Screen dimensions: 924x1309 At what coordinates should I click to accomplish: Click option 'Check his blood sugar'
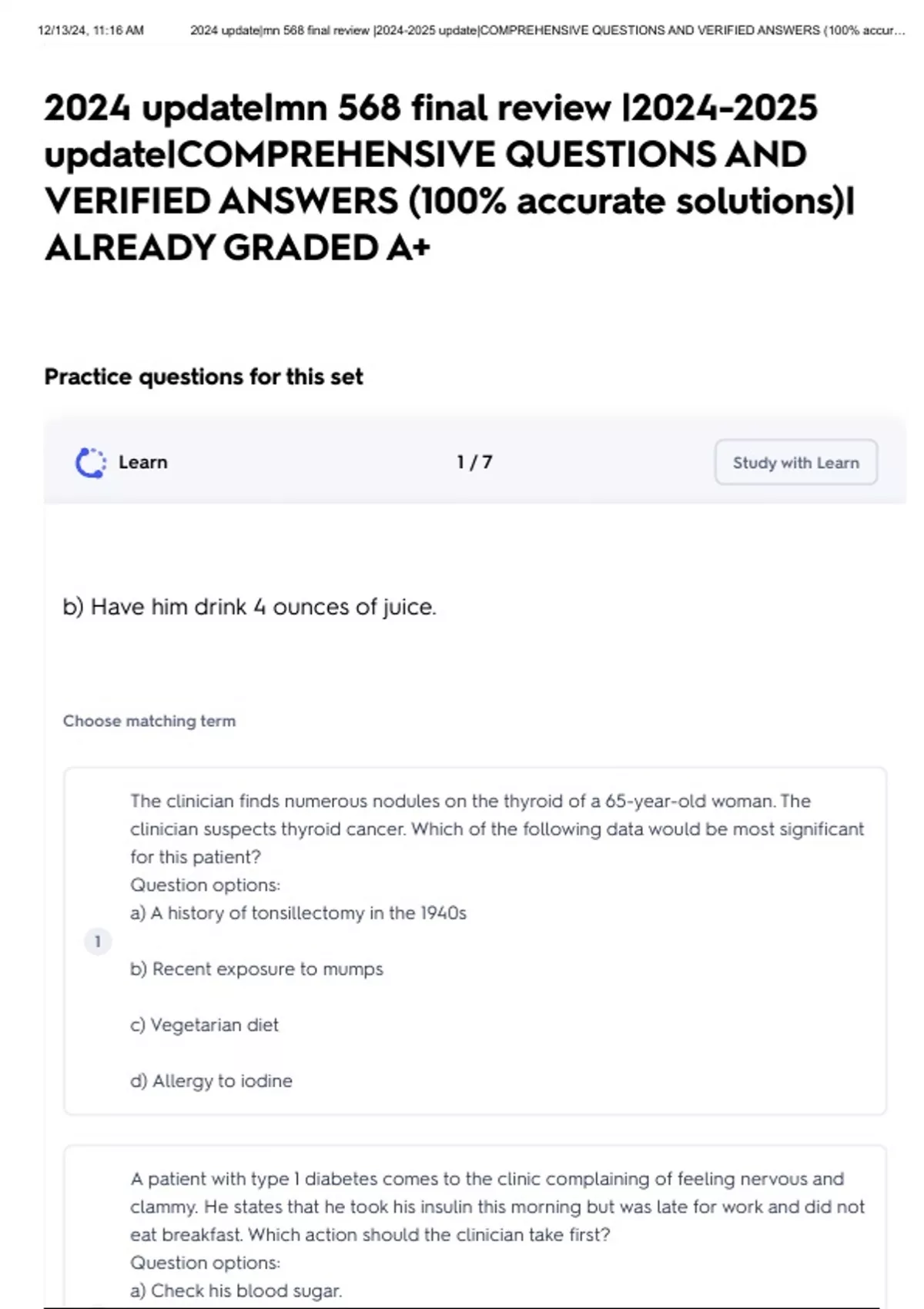[x=236, y=1291]
